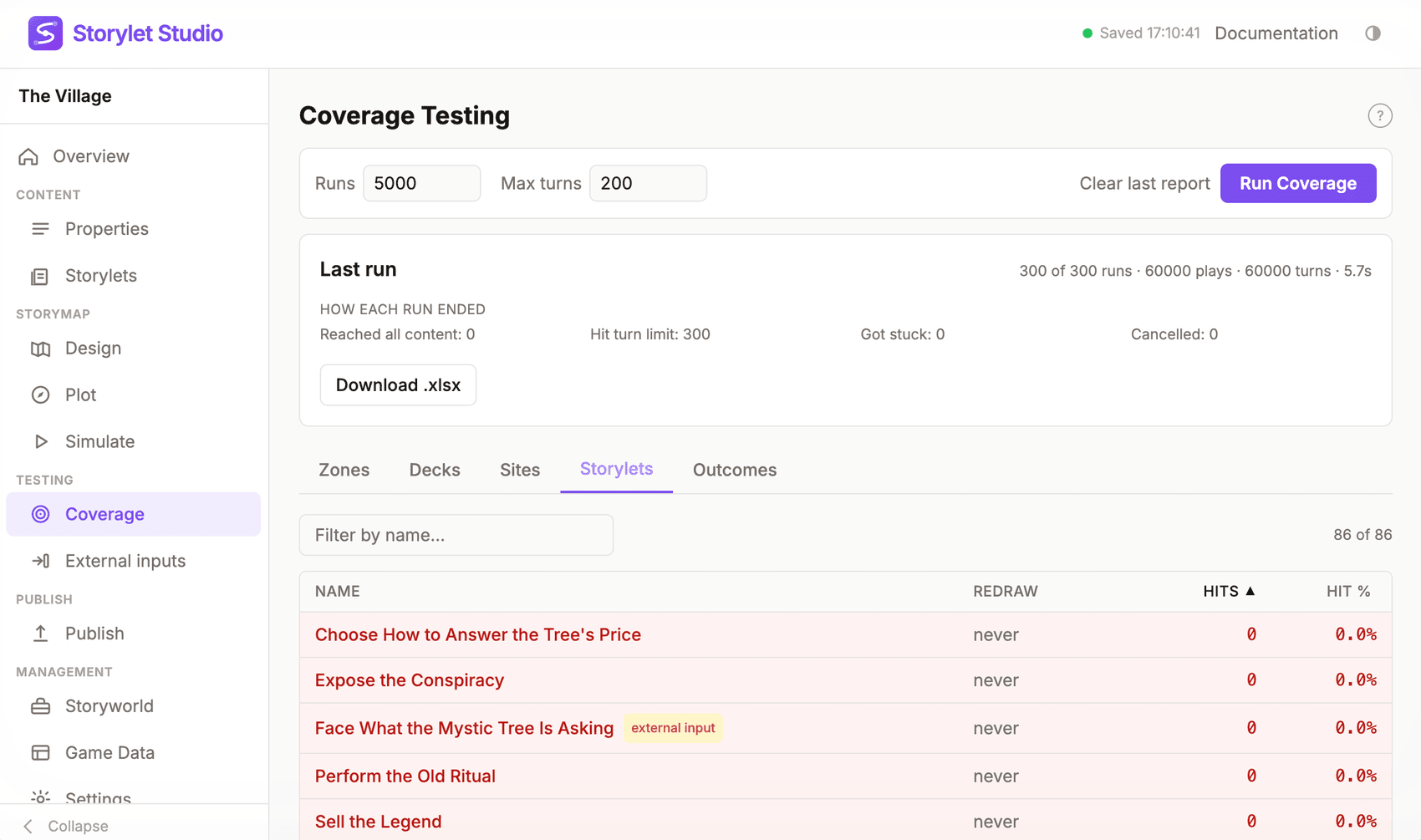
Task: Click the Overview home icon
Action: click(28, 156)
